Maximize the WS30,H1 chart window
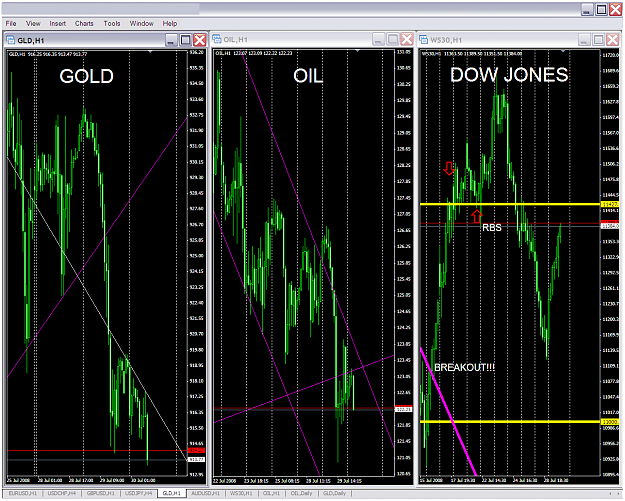This screenshot has width=625, height=501. 598,39
